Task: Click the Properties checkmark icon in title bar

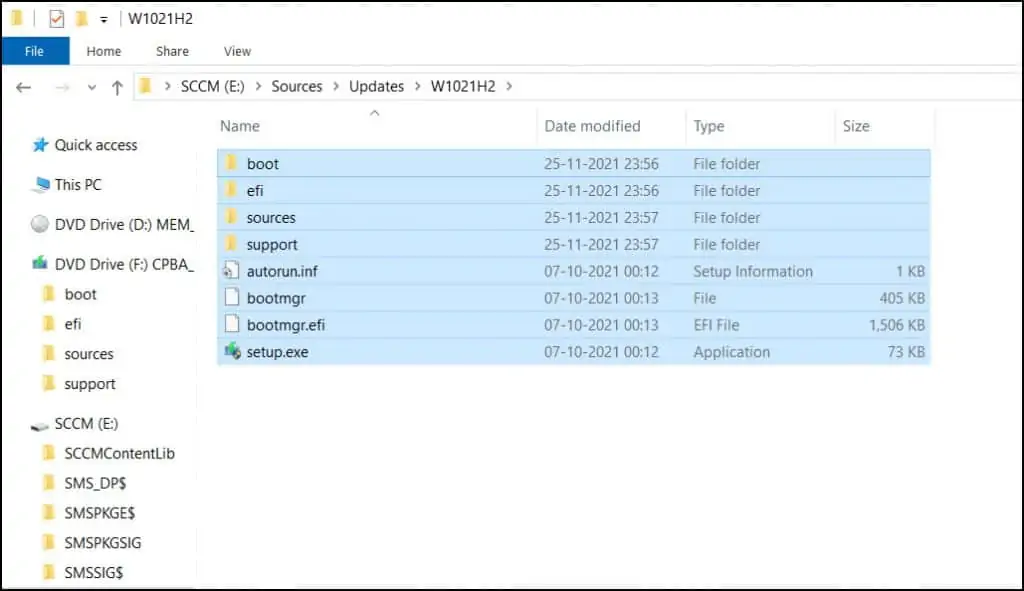Action: [57, 19]
